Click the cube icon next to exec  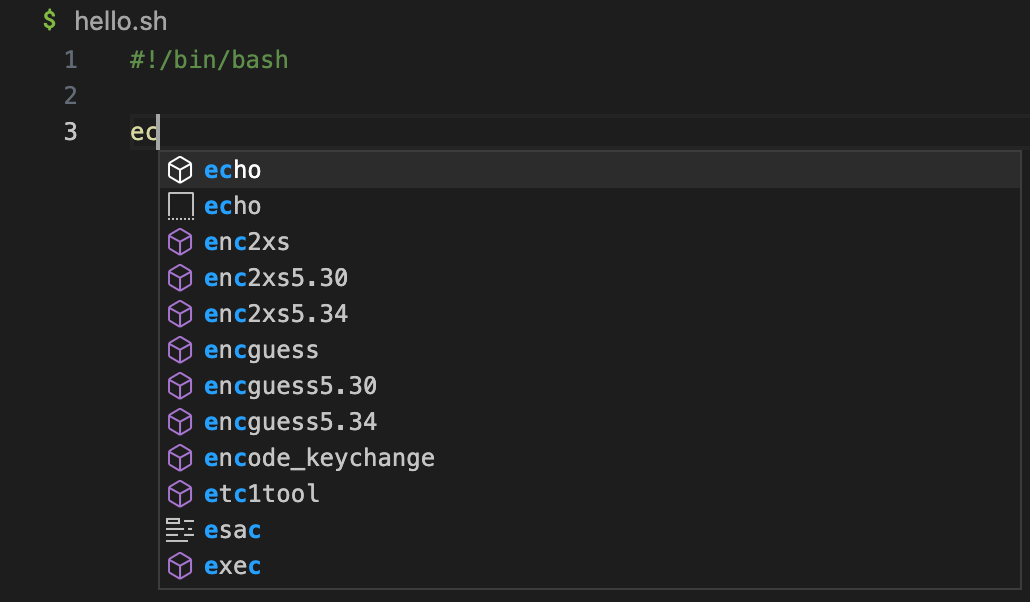pos(179,566)
